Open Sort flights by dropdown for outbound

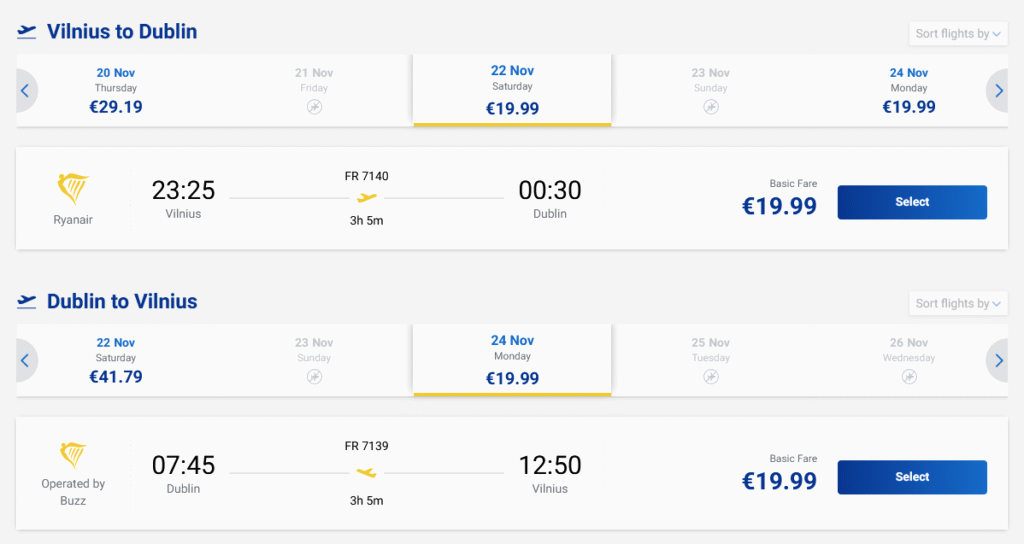[x=958, y=34]
